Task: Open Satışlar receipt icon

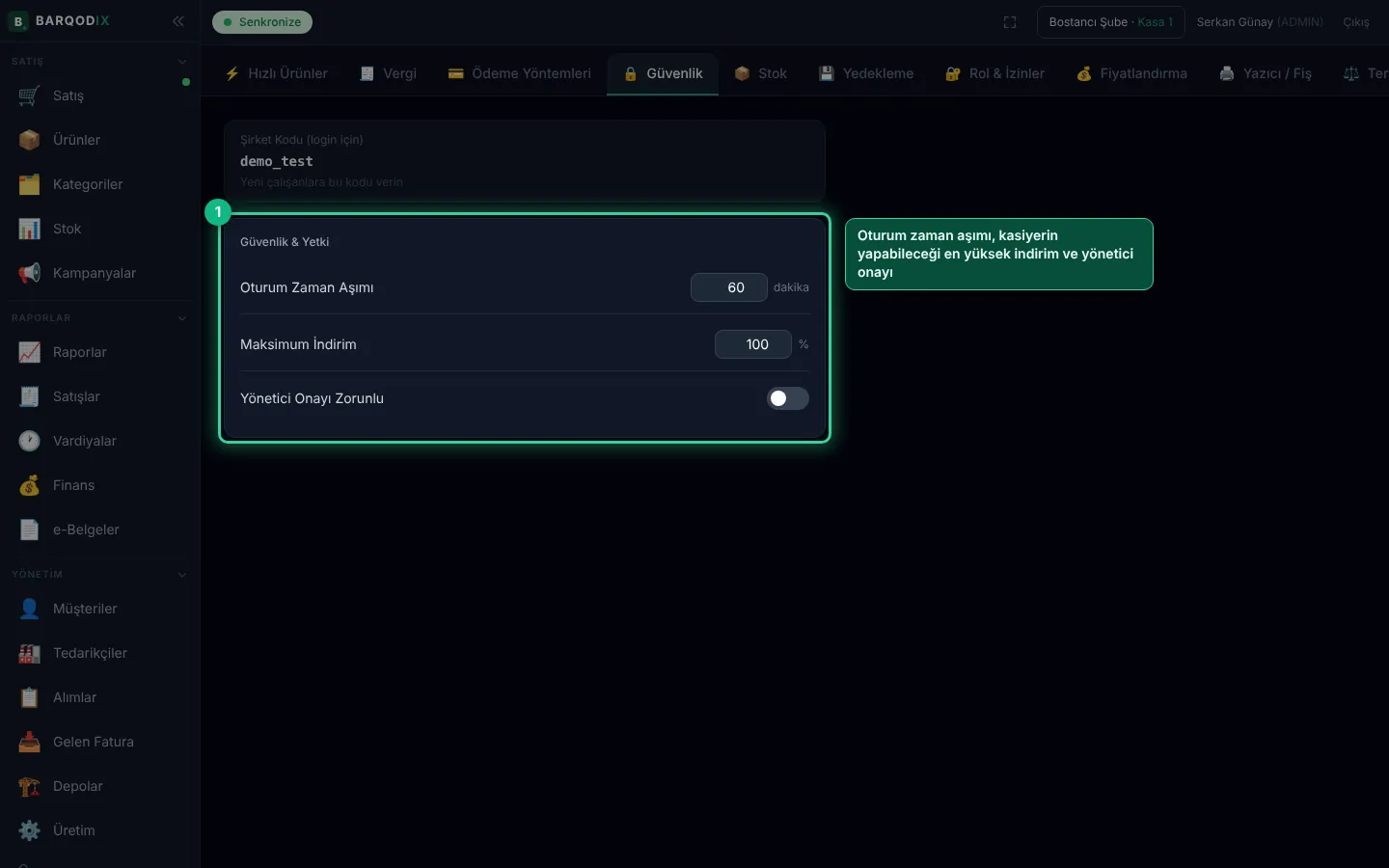Action: (x=30, y=396)
